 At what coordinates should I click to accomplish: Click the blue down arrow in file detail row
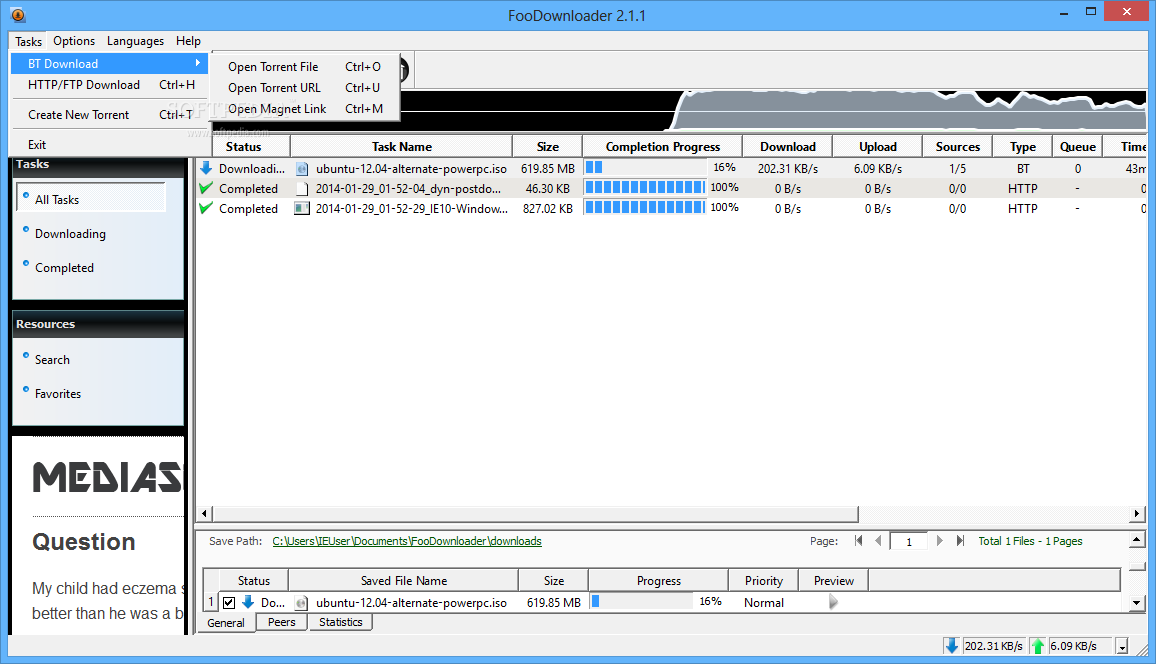coord(248,602)
